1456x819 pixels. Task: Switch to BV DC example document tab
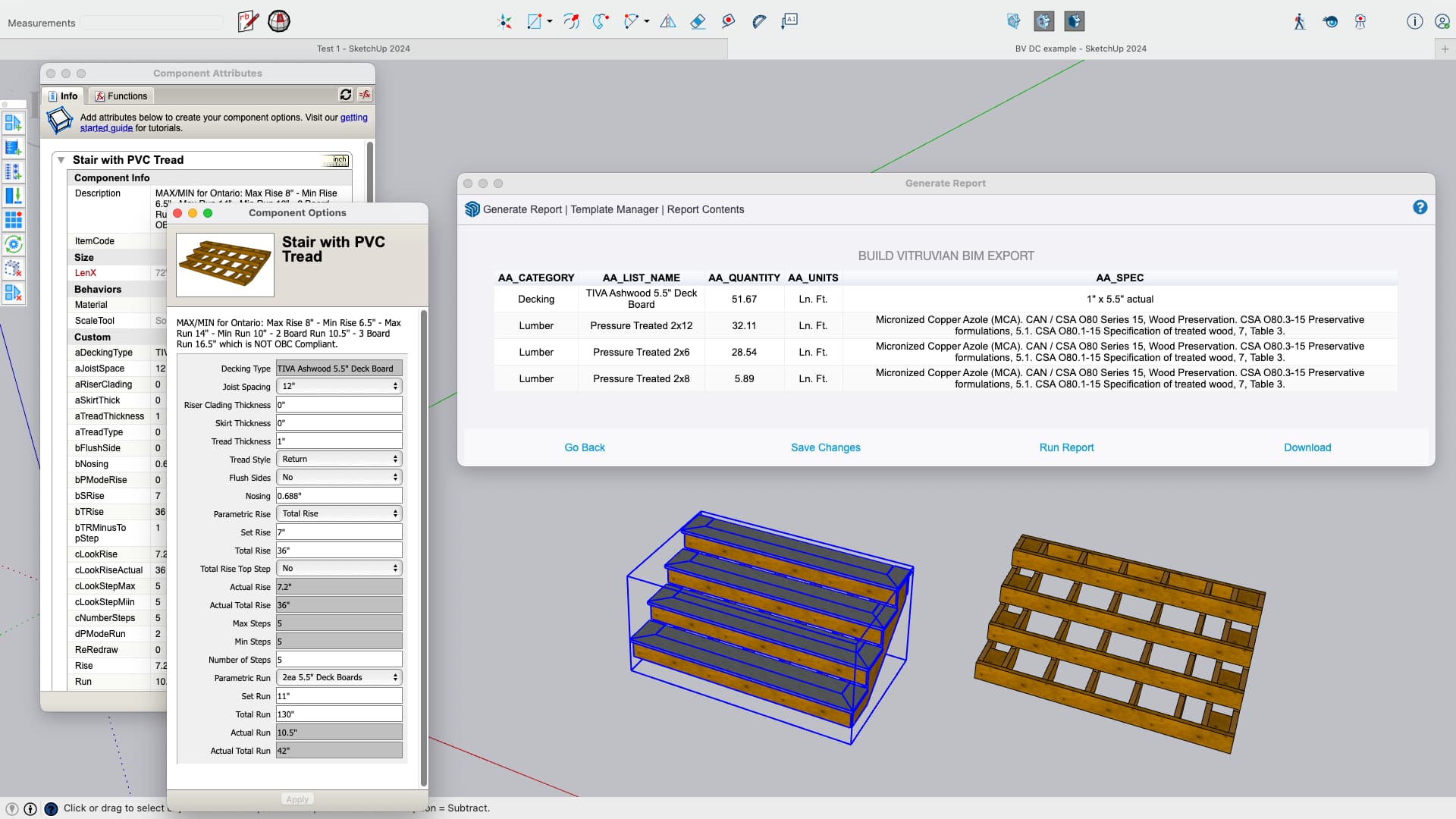pyautogui.click(x=1081, y=49)
